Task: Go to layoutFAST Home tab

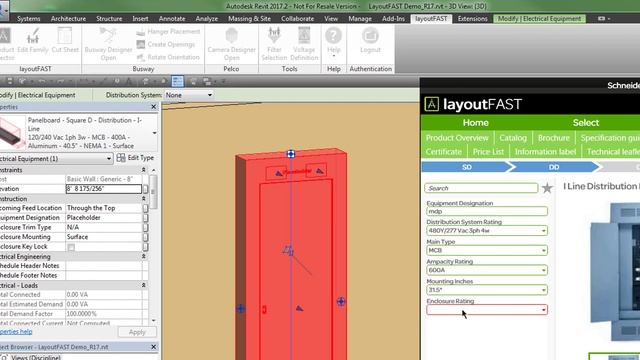Action: 476,122
